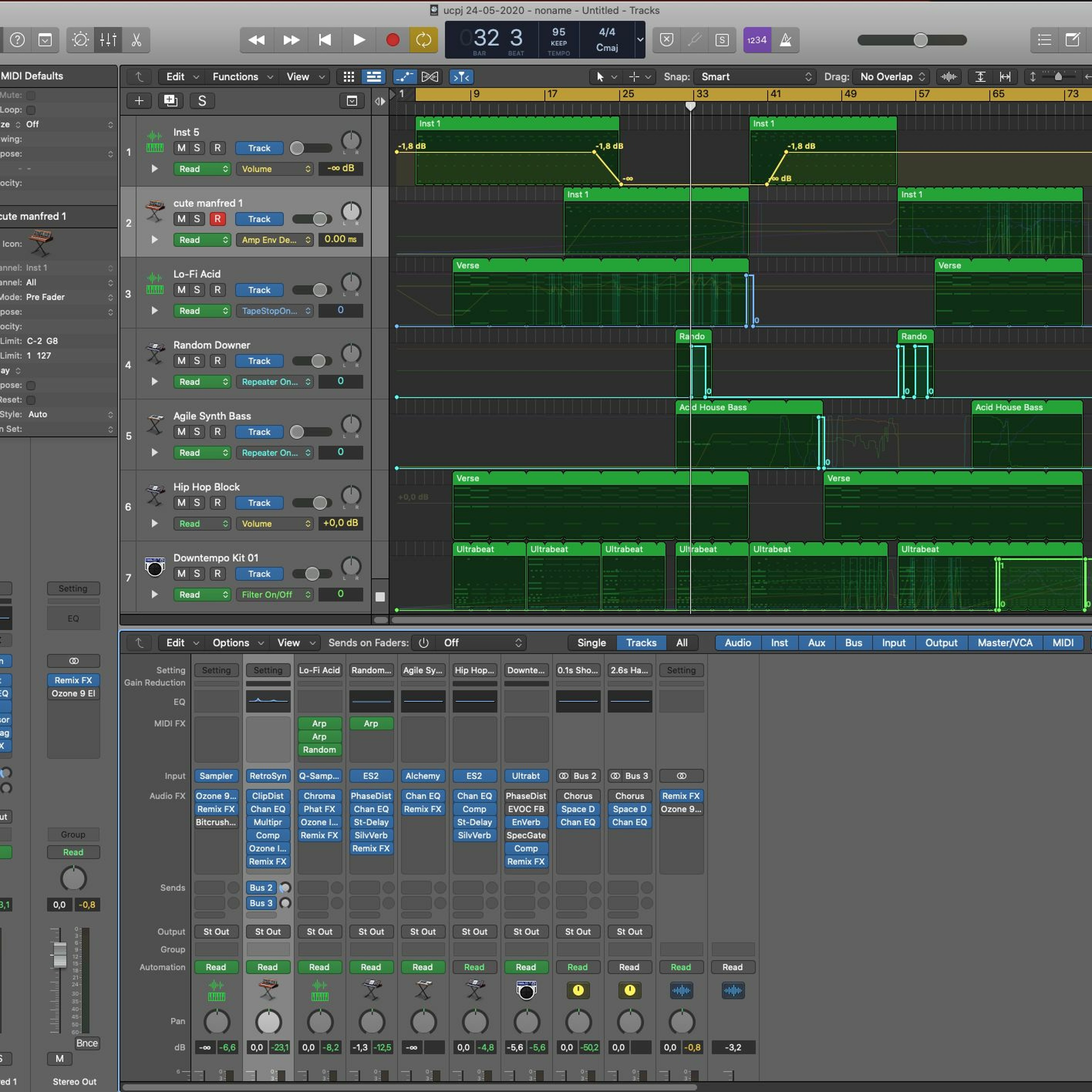Open the List Editors icon

coord(1044,40)
